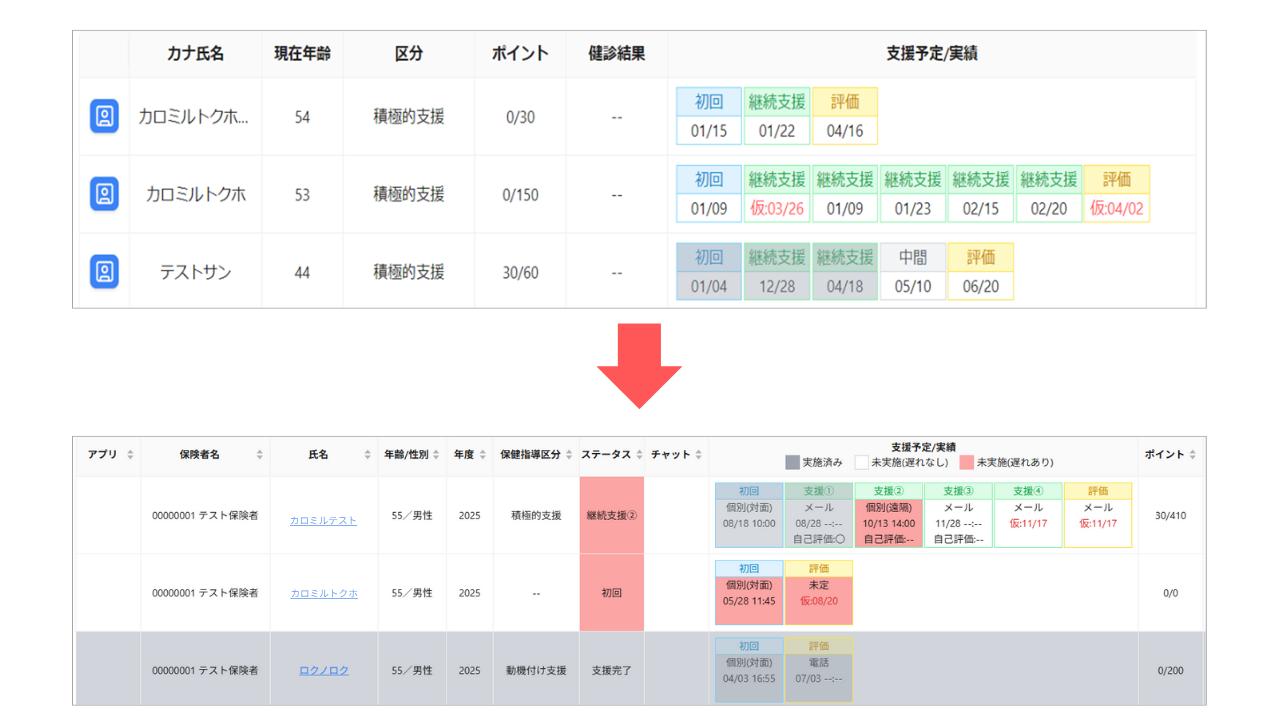Open 支援④ メール 仮:11/17 block
The width and height of the screenshot is (1280, 720).
pyautogui.click(x=1028, y=515)
